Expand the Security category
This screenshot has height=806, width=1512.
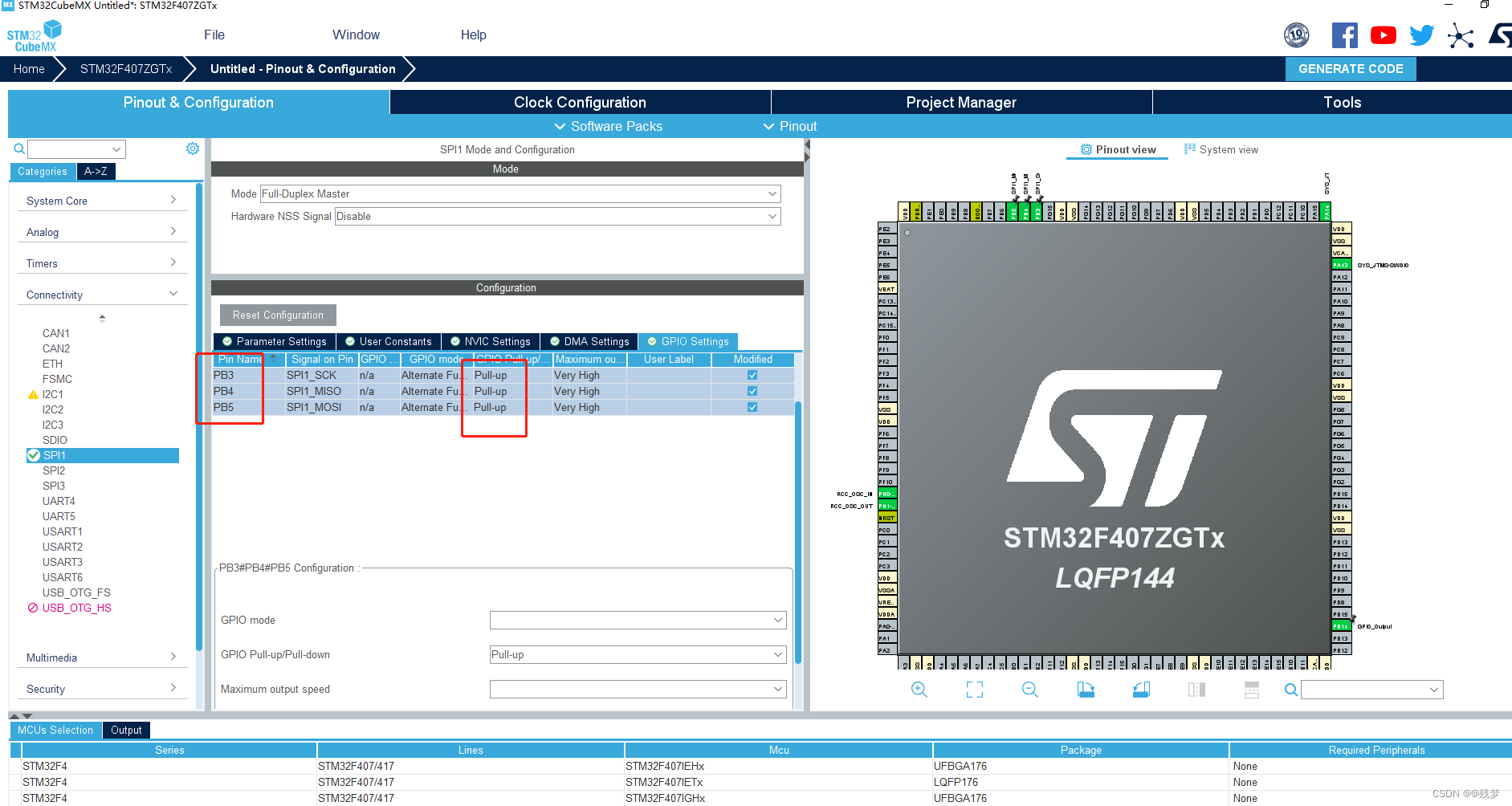click(102, 689)
